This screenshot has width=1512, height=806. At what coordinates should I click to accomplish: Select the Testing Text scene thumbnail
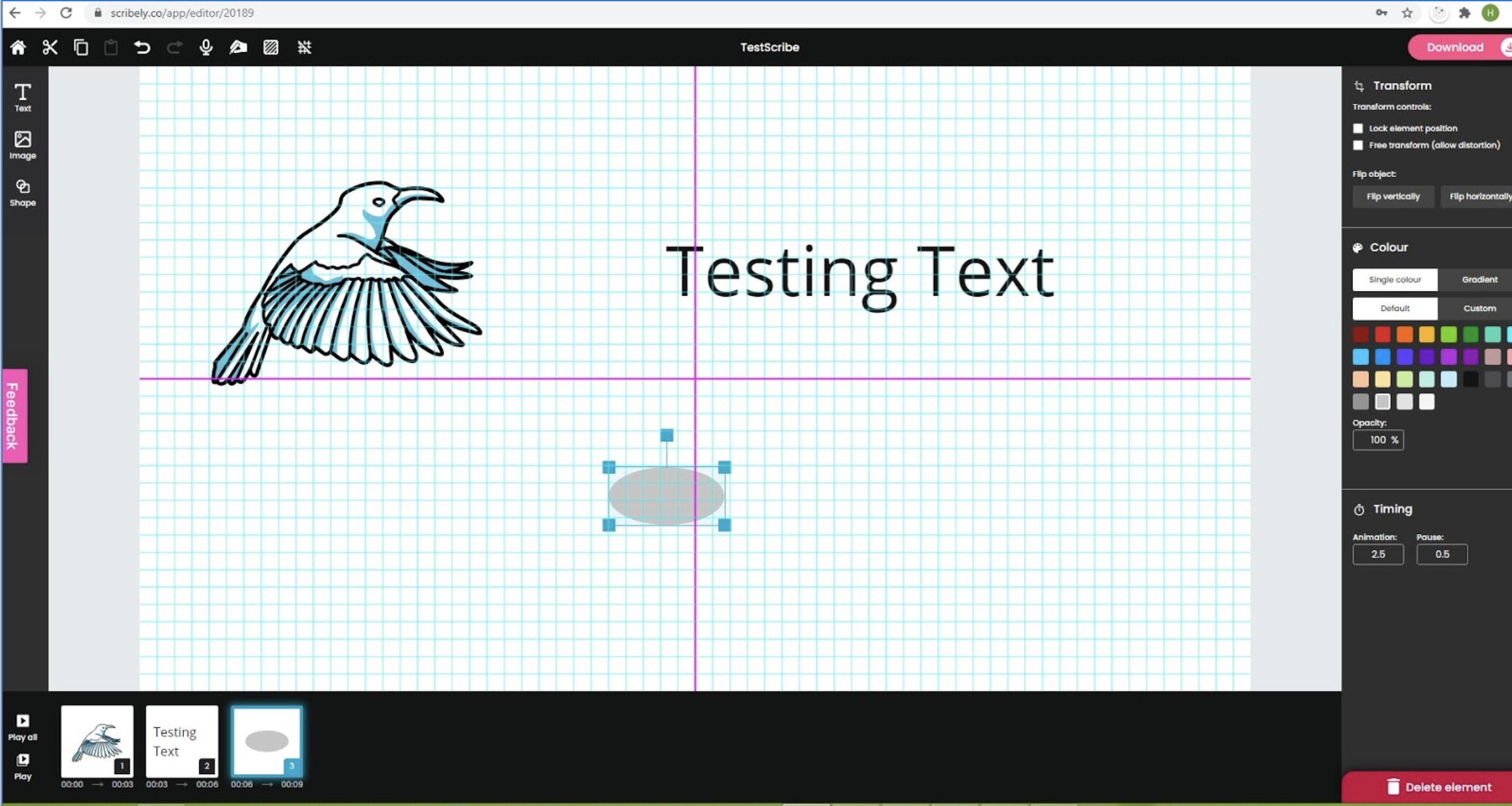(181, 741)
